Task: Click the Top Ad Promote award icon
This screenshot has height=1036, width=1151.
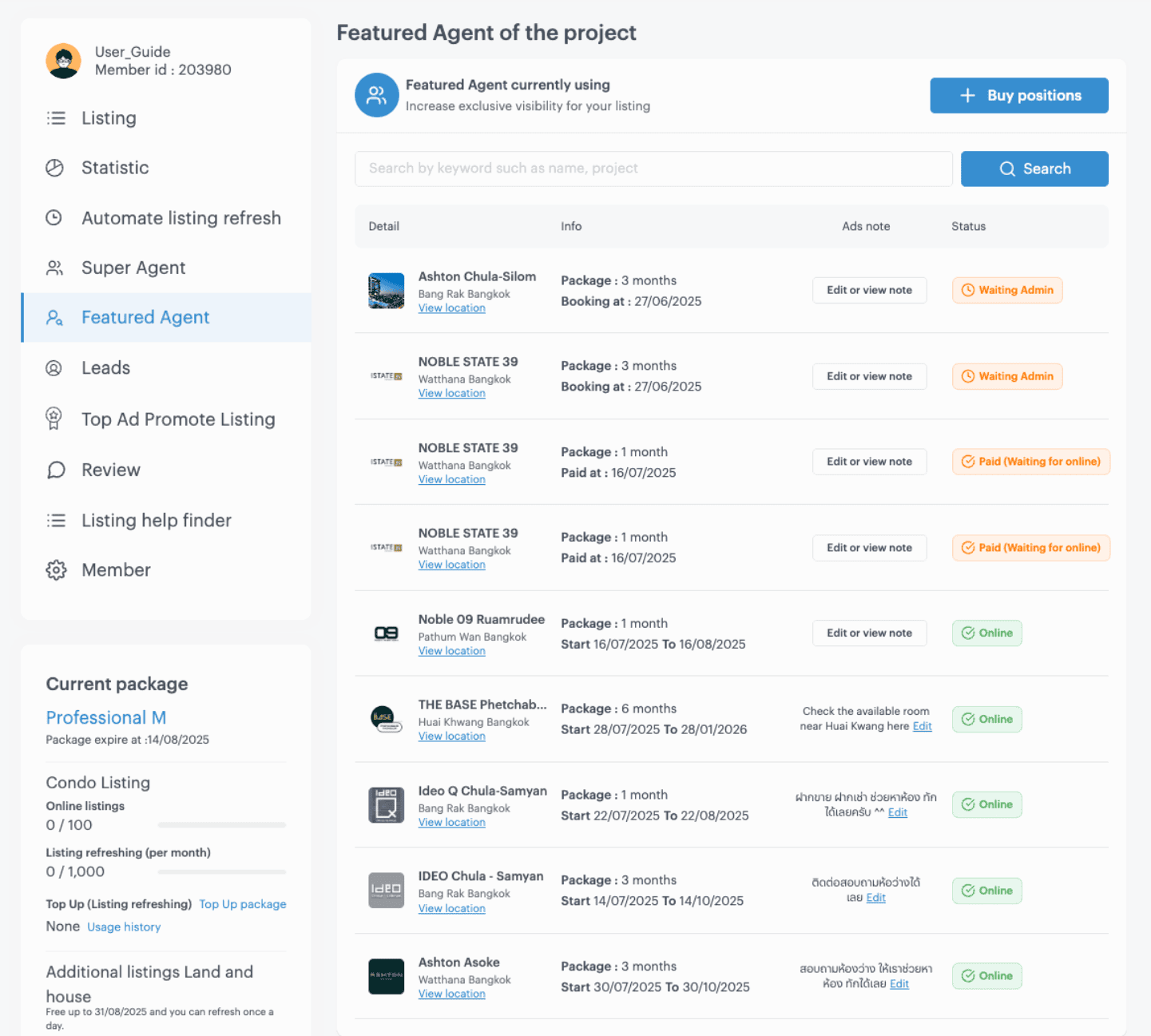Action: 54,419
